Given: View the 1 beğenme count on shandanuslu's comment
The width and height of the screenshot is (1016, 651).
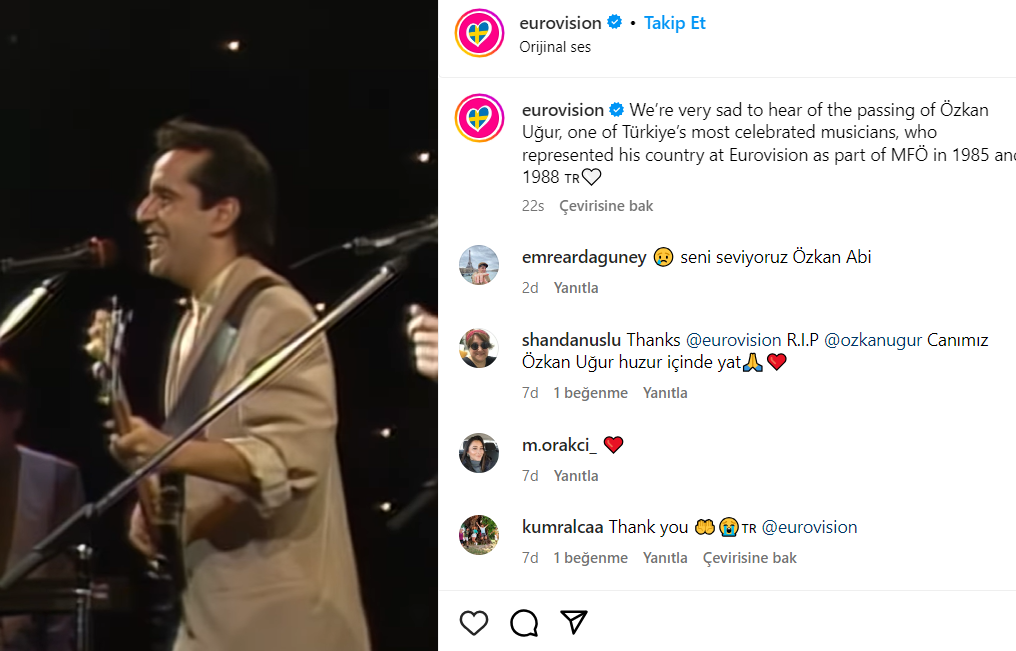Looking at the screenshot, I should tap(590, 392).
